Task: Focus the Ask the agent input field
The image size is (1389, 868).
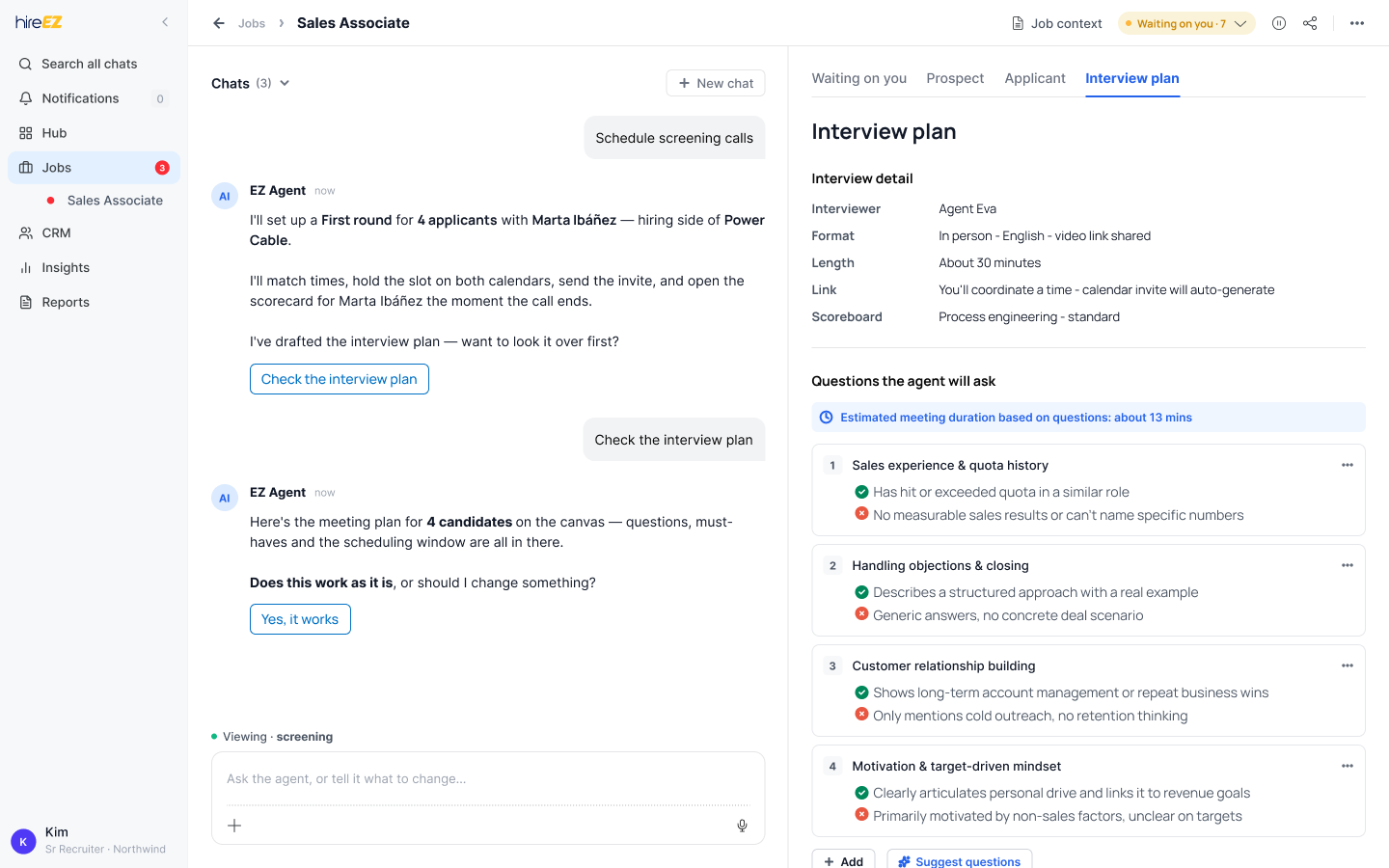Action: pyautogui.click(x=488, y=779)
